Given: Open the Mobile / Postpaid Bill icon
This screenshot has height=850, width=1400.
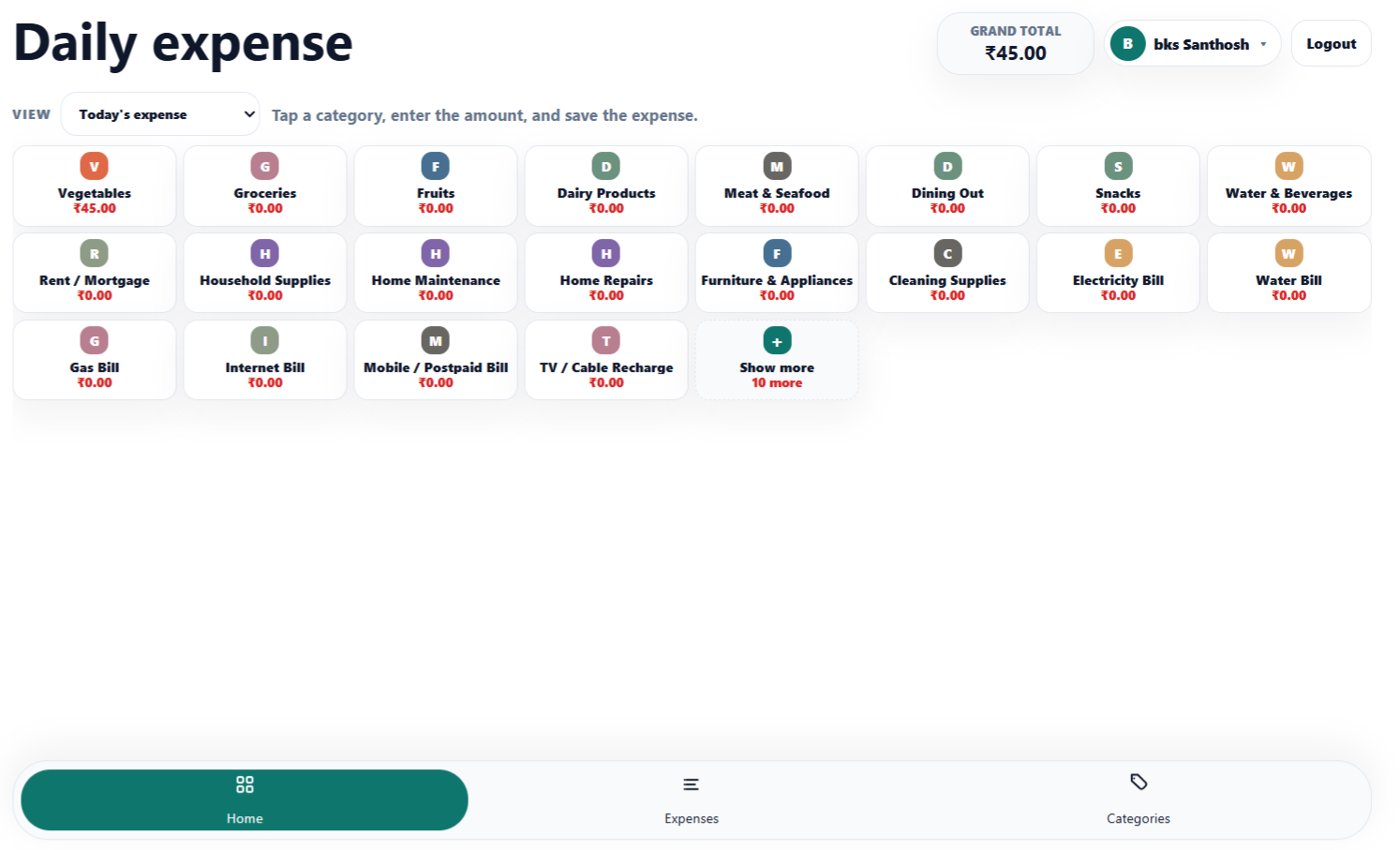Looking at the screenshot, I should 435,340.
